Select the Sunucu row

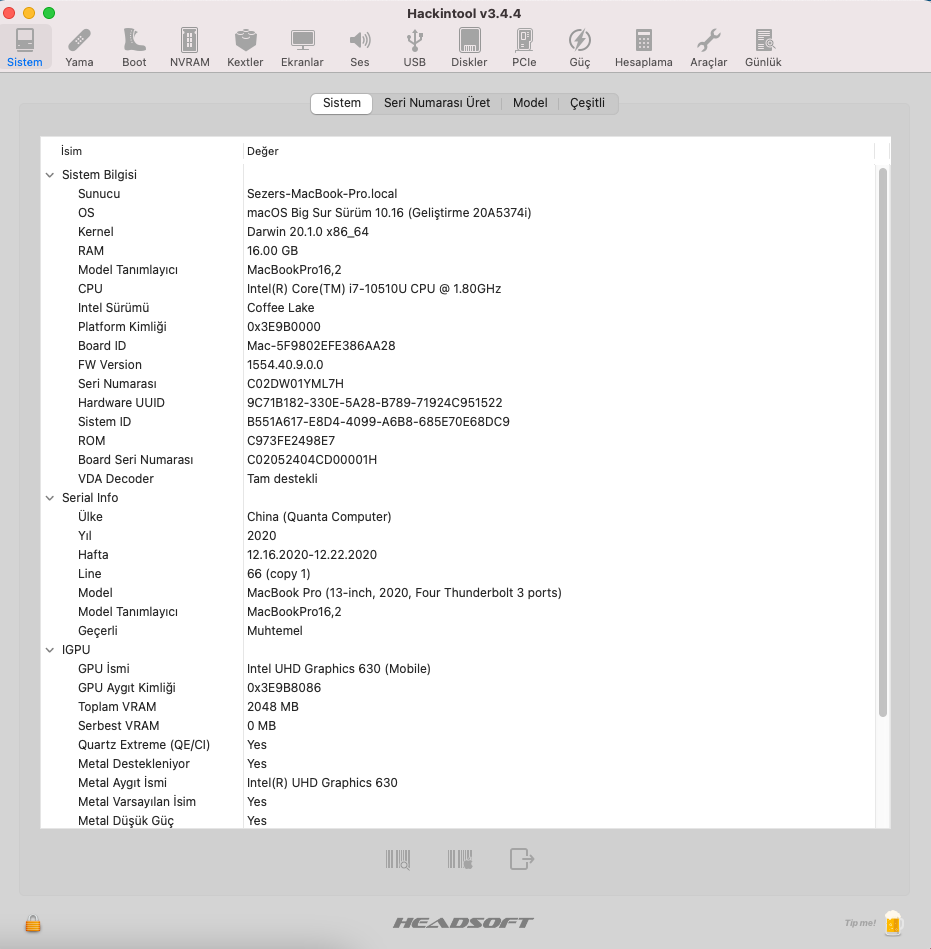click(458, 194)
